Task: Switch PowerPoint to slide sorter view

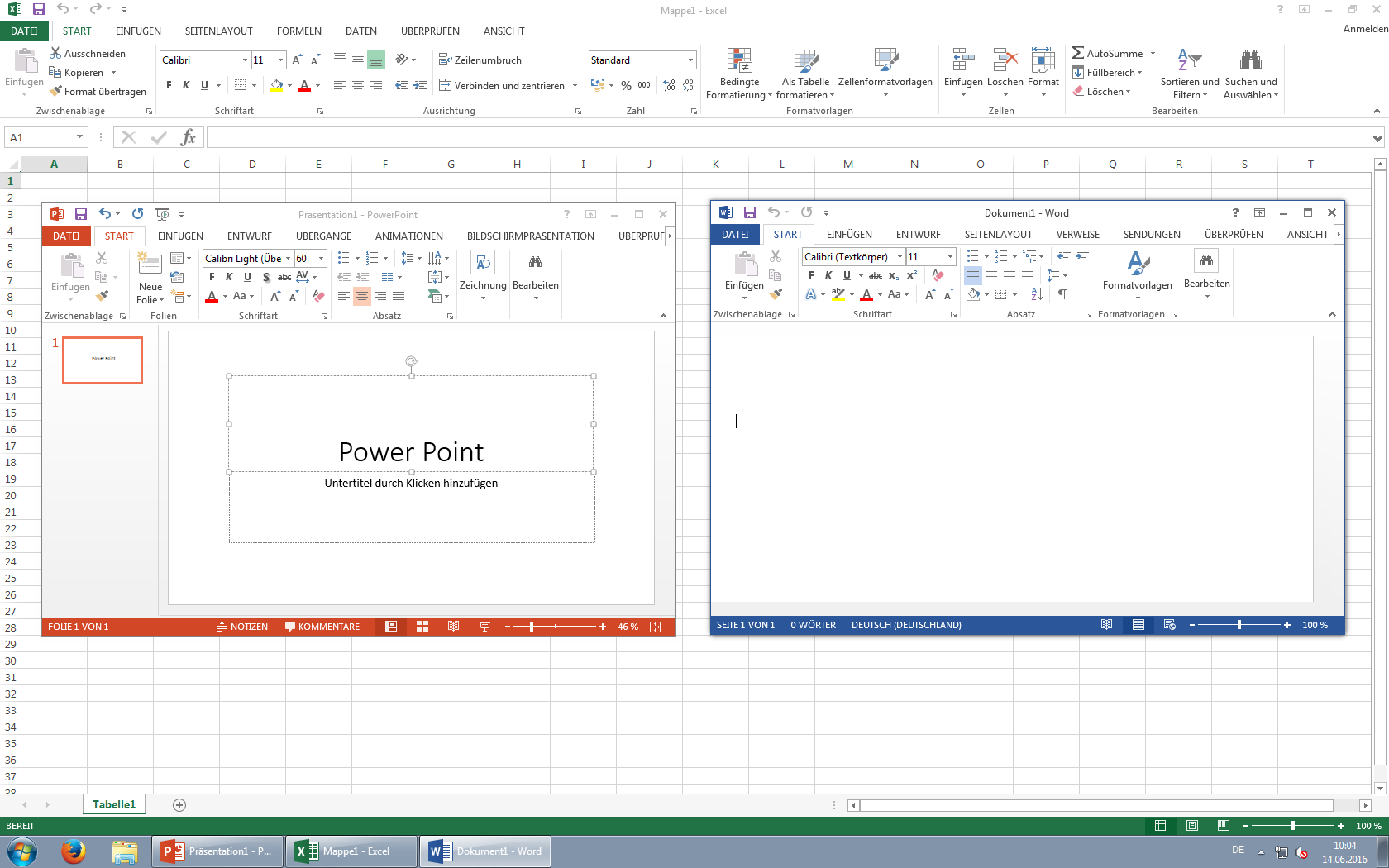Action: pyautogui.click(x=422, y=627)
